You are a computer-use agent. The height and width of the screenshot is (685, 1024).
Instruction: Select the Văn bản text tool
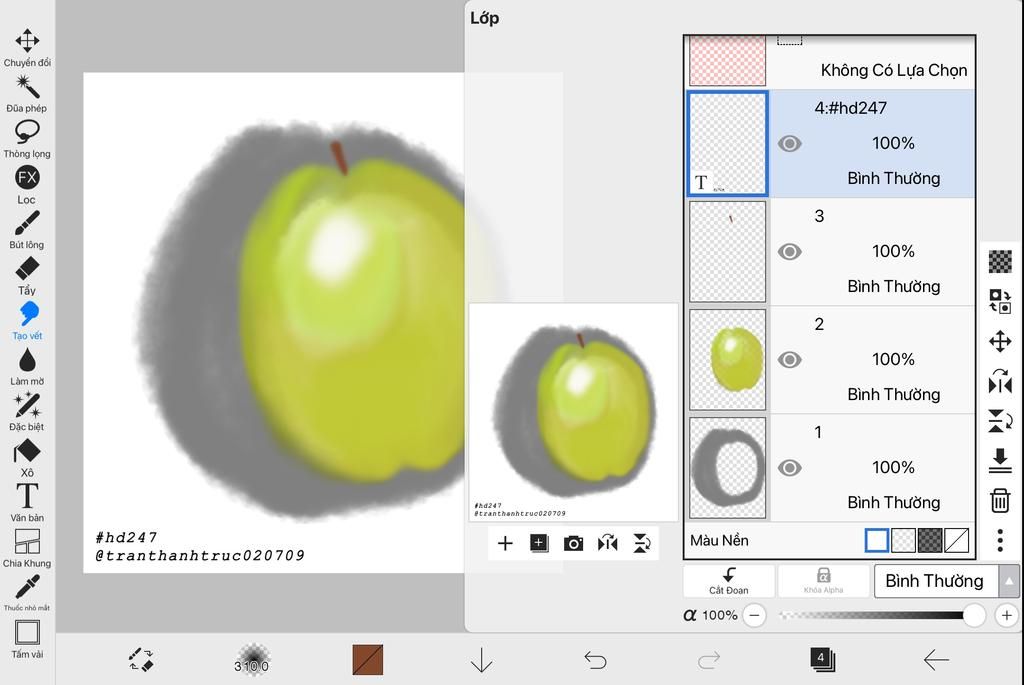pos(27,503)
